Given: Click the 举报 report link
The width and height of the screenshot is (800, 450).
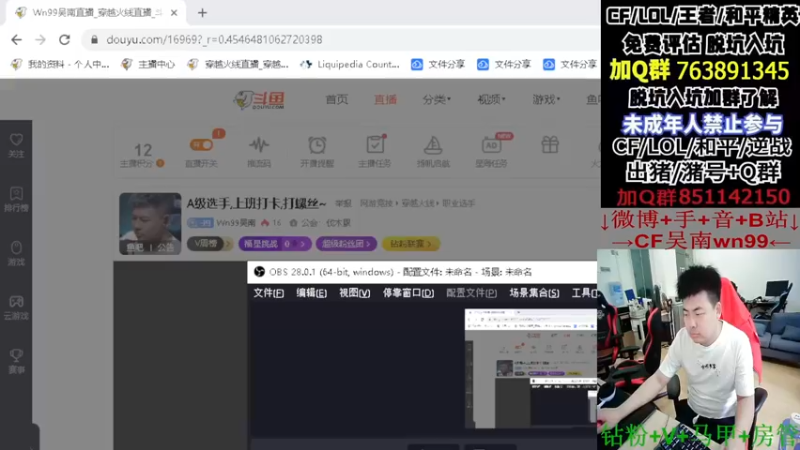Looking at the screenshot, I should tap(343, 204).
